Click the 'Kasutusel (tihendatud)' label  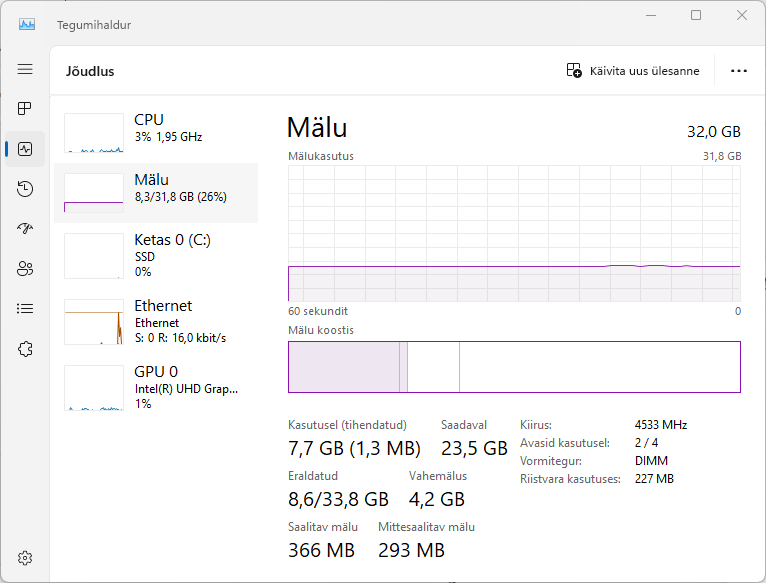point(347,425)
